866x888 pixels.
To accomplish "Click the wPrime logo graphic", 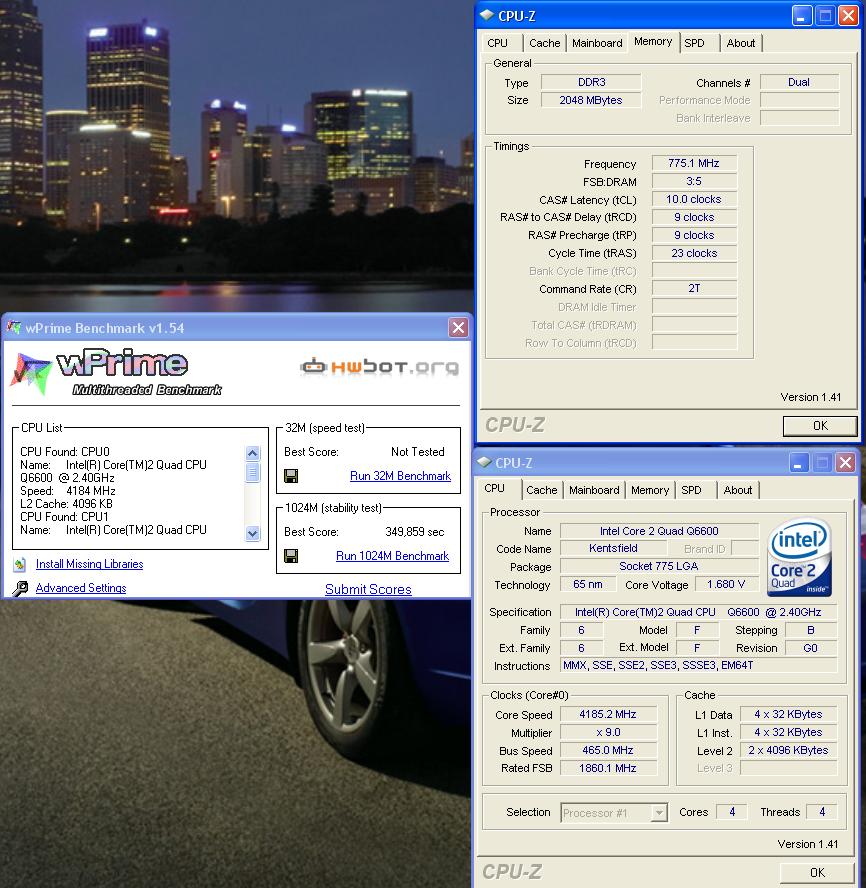I will coord(116,373).
